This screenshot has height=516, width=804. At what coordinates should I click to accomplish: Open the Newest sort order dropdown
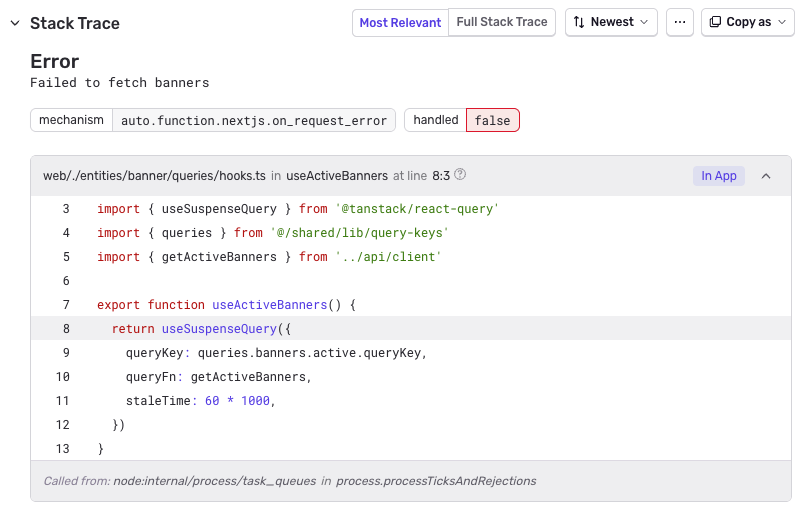pos(611,22)
